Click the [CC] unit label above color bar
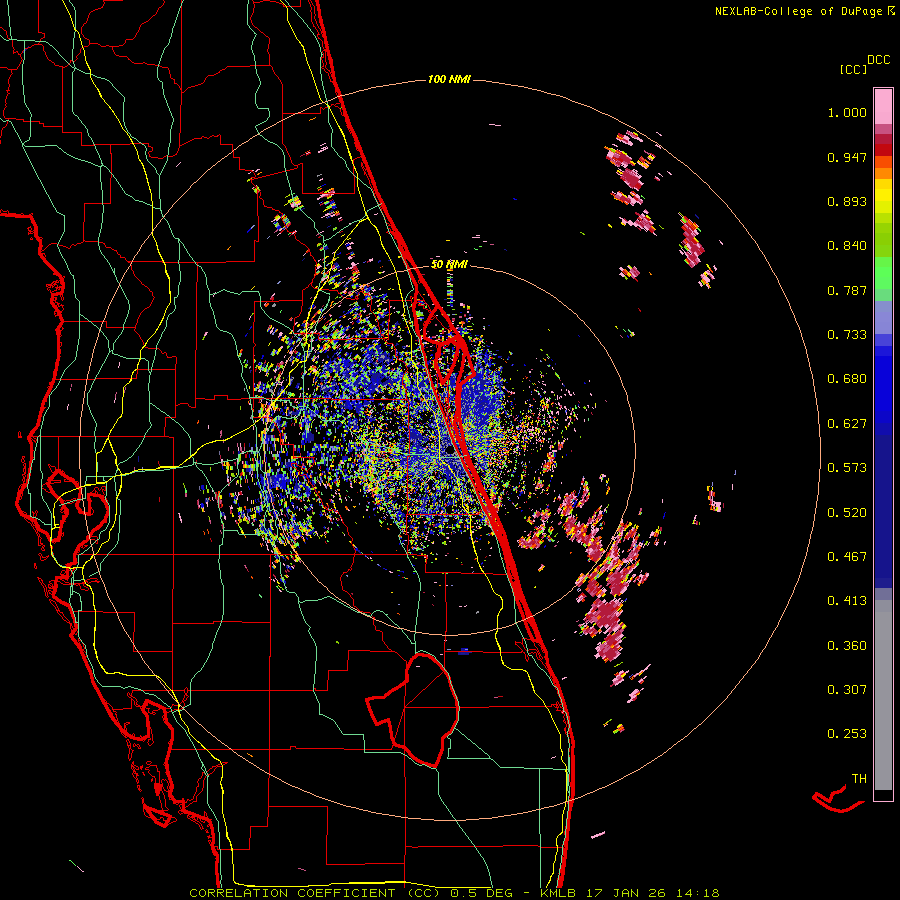Image resolution: width=900 pixels, height=900 pixels. click(853, 69)
